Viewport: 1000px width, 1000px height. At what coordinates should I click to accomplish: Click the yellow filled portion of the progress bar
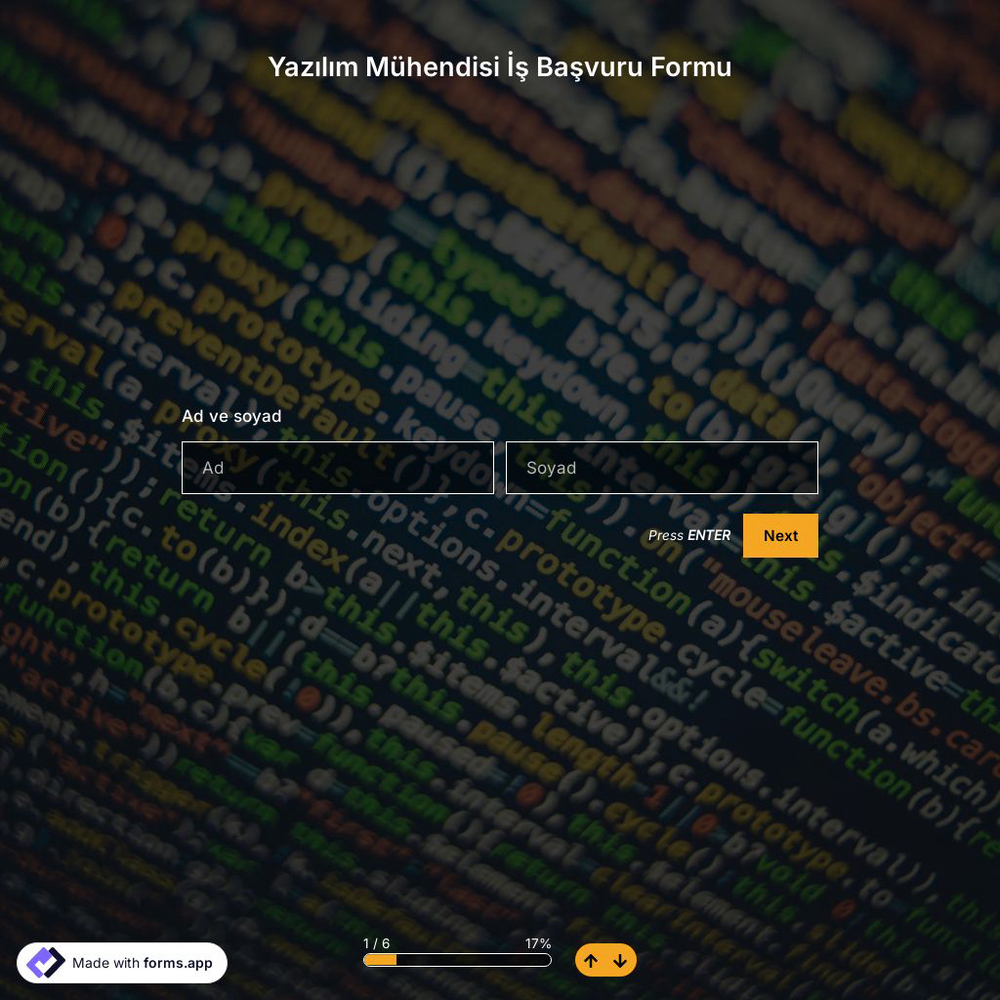pos(380,959)
